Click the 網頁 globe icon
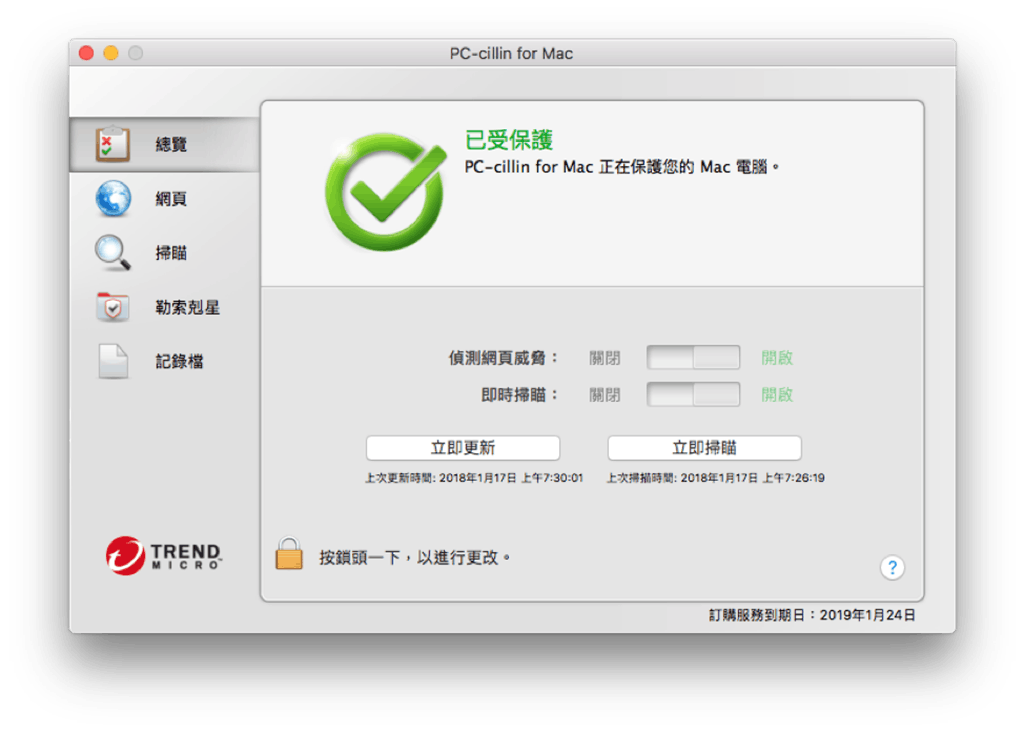 tap(113, 198)
